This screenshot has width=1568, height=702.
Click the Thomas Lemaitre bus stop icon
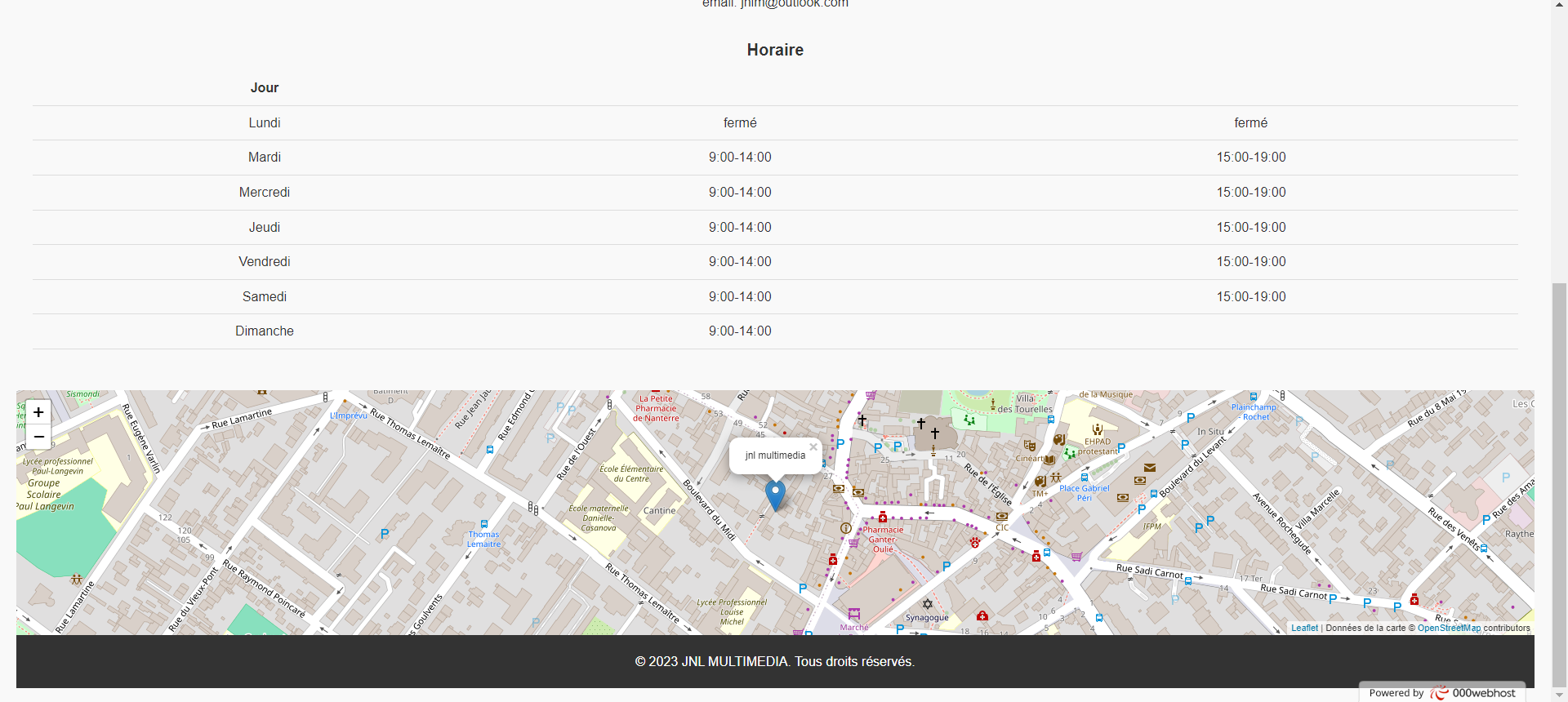(484, 524)
